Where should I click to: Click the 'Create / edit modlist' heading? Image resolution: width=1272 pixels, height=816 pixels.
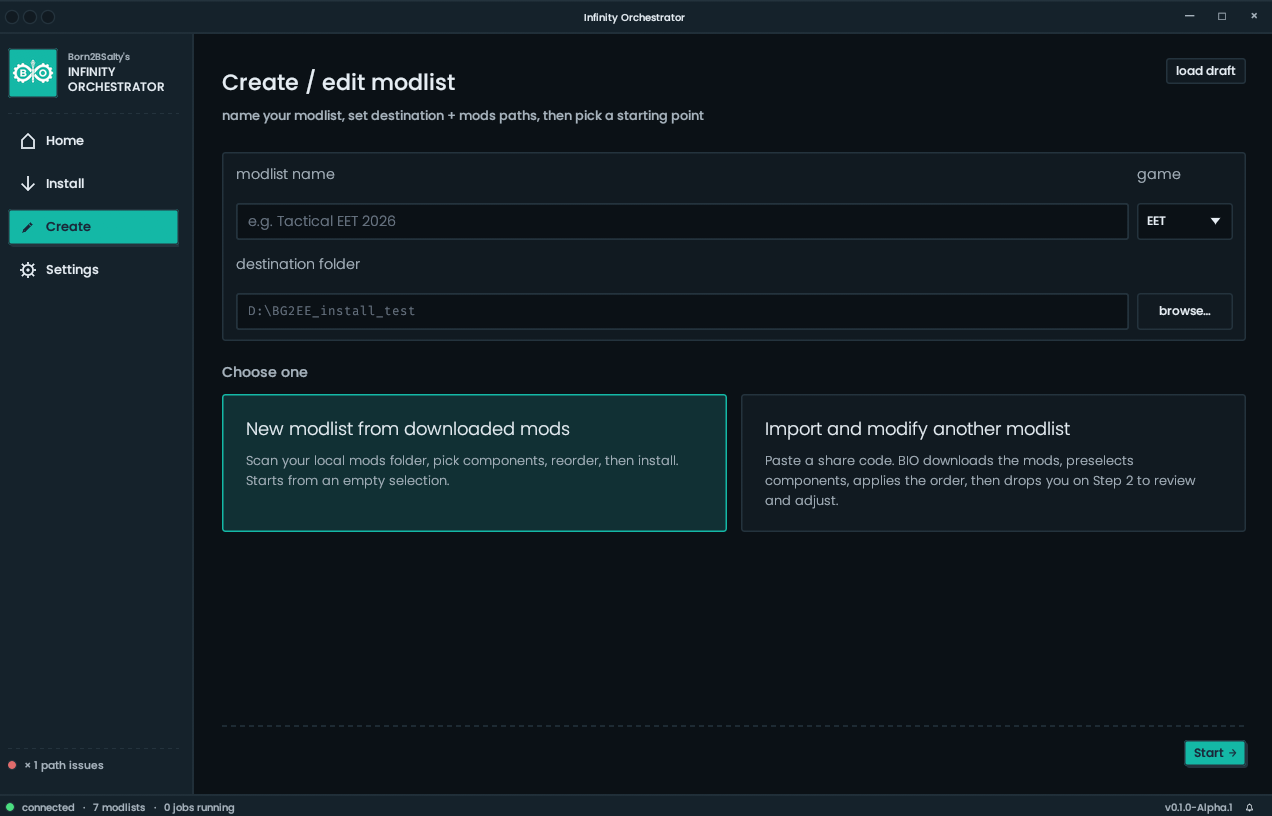click(x=338, y=82)
